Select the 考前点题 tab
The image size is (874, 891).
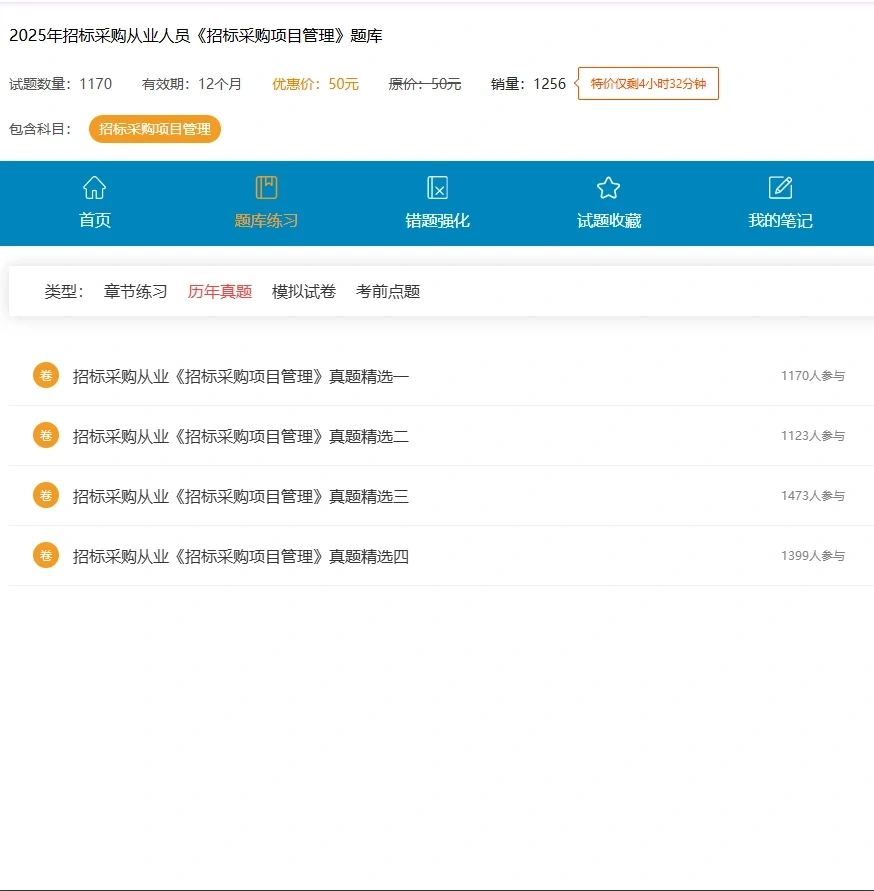pyautogui.click(x=387, y=291)
